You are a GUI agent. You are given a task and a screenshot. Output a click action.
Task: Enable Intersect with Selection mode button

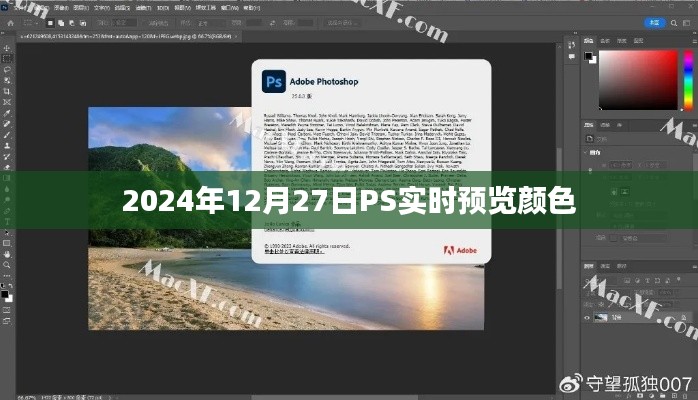tap(83, 23)
